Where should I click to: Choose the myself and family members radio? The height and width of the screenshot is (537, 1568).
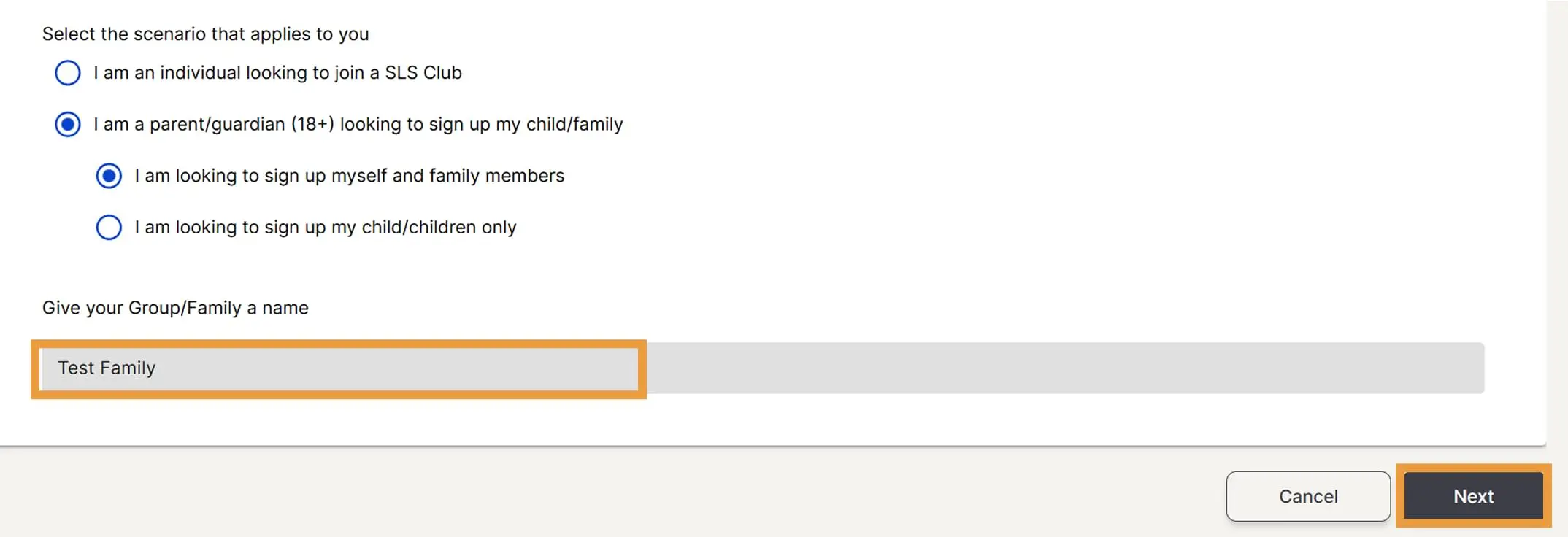point(109,176)
